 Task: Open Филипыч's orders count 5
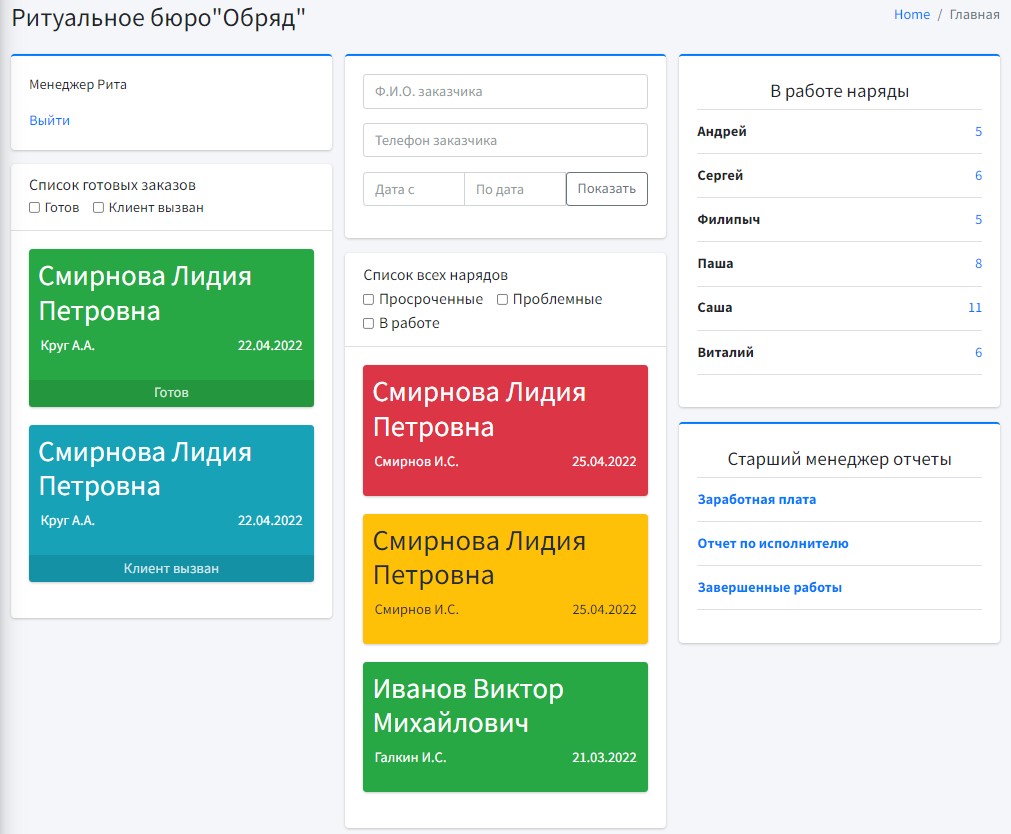pyautogui.click(x=978, y=219)
